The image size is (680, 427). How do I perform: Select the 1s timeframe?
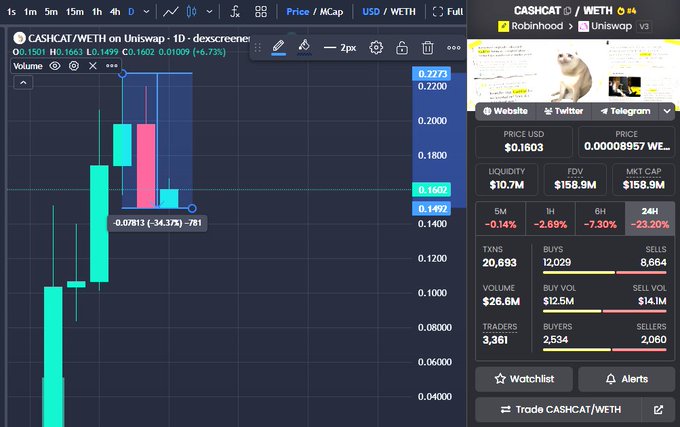(11, 12)
